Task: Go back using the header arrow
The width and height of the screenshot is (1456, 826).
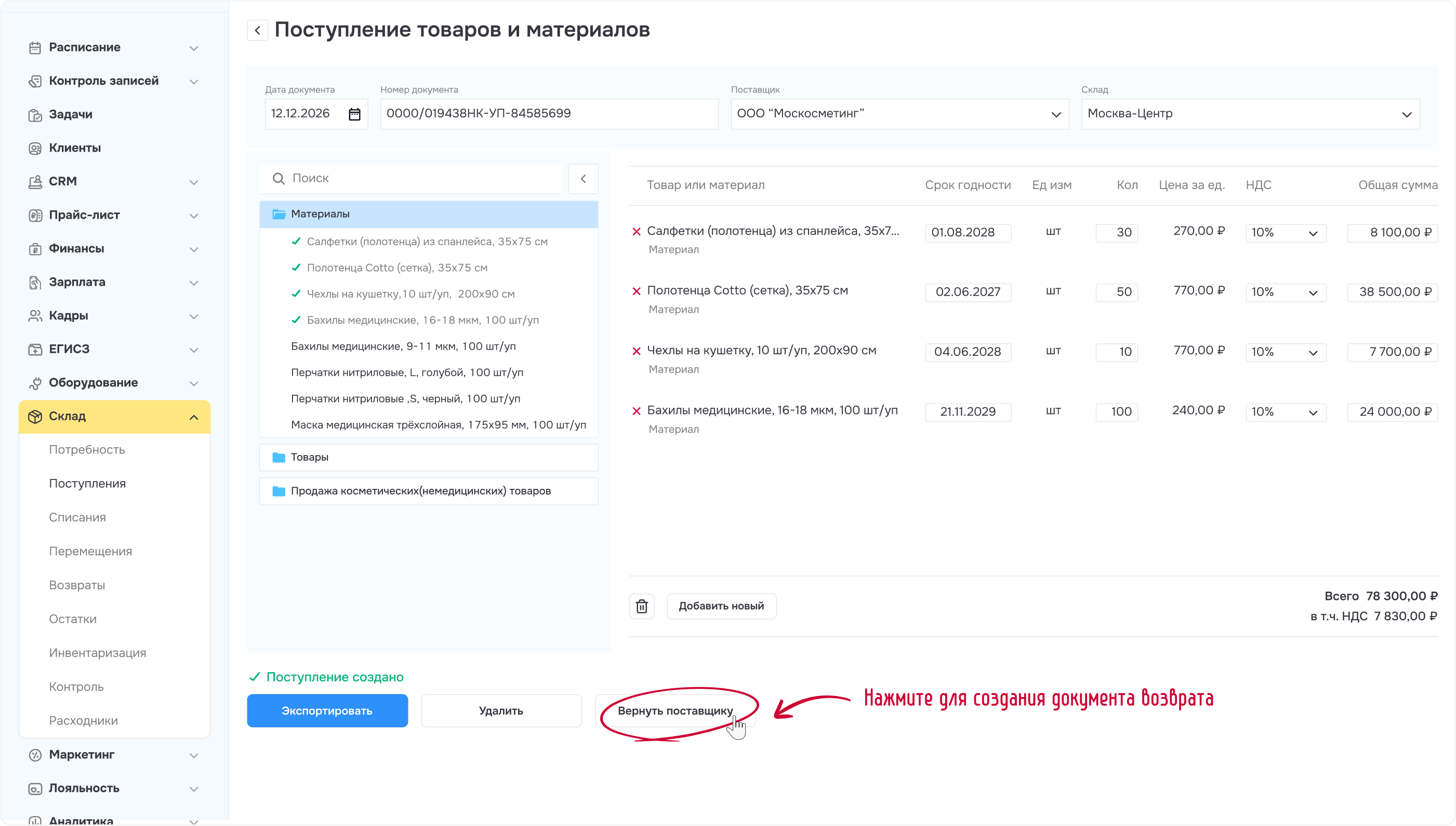Action: [258, 30]
